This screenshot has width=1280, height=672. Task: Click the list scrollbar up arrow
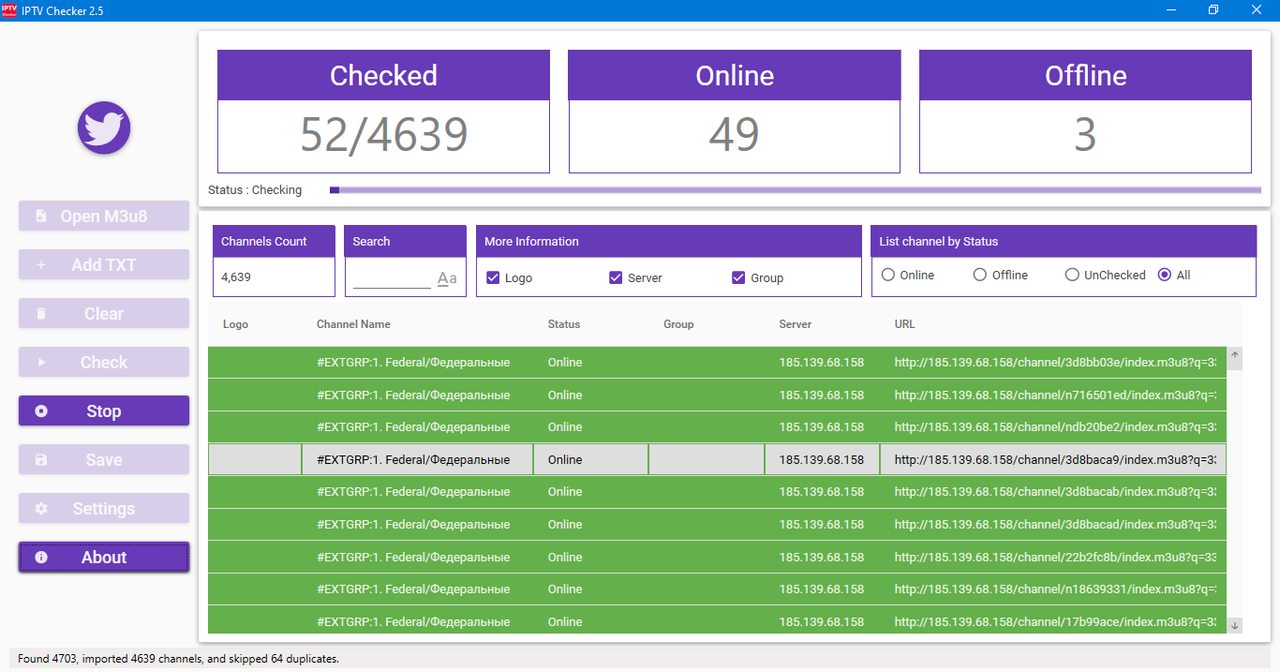click(1235, 355)
